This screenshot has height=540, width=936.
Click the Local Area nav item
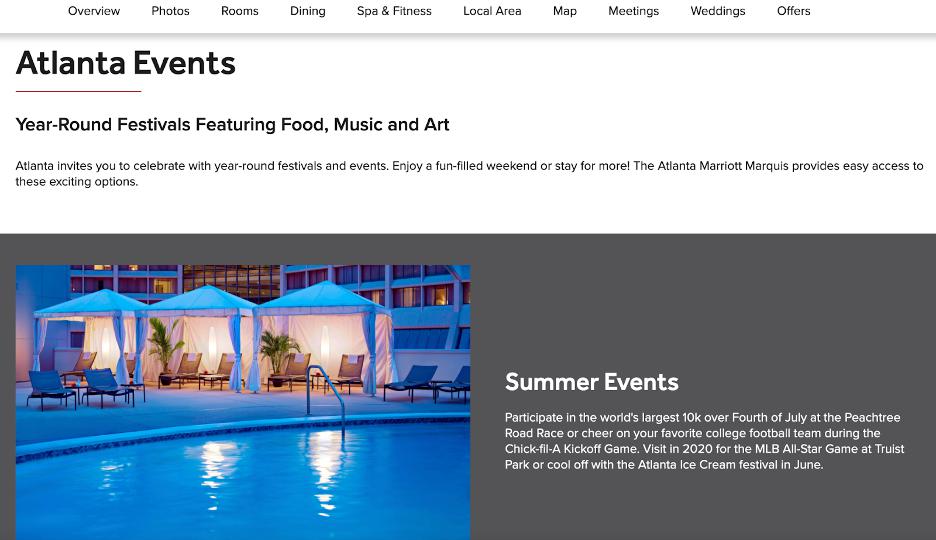point(492,11)
